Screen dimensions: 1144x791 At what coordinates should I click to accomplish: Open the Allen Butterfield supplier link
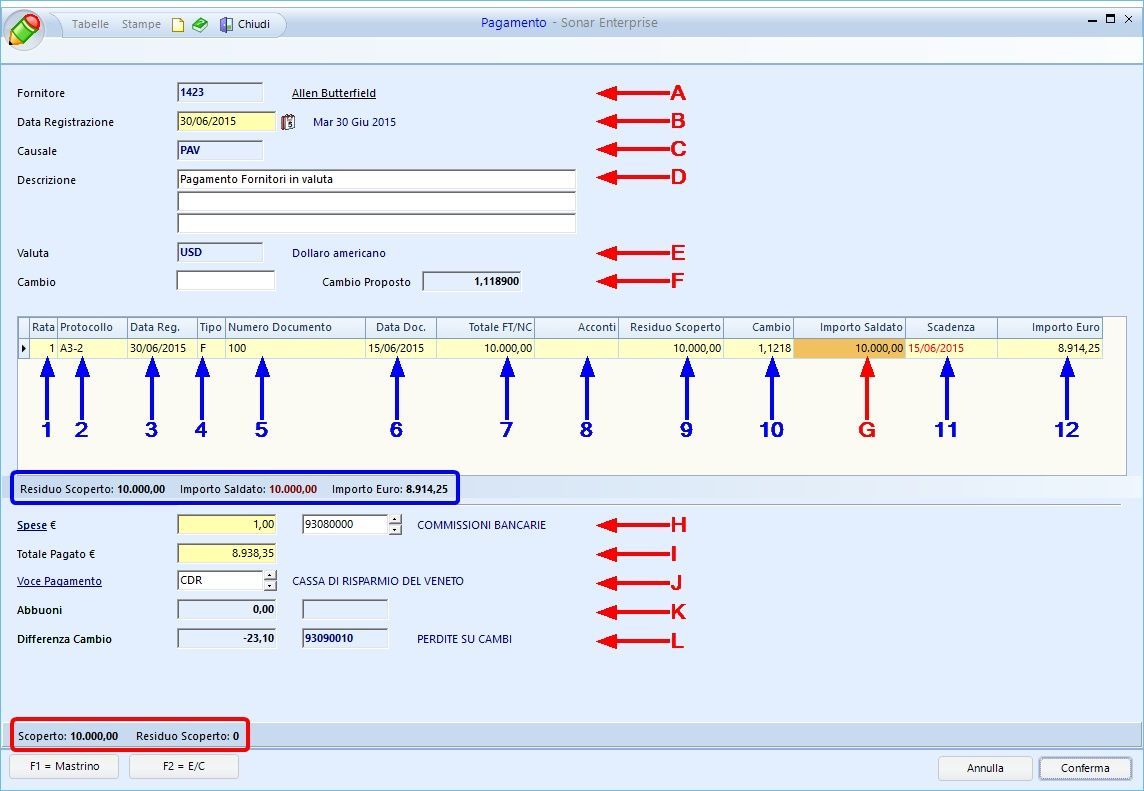tap(334, 94)
